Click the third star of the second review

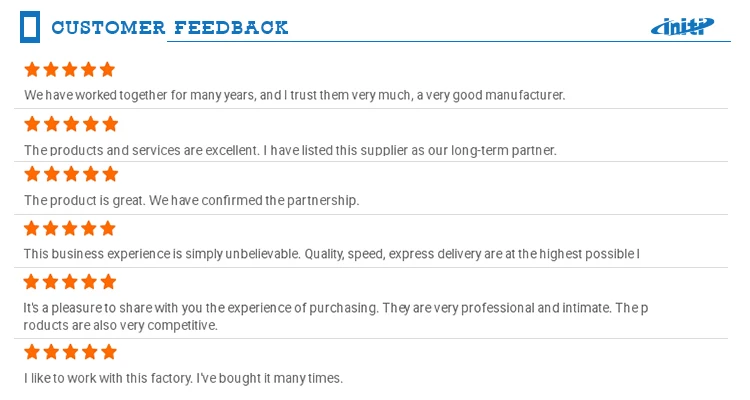pos(71,124)
